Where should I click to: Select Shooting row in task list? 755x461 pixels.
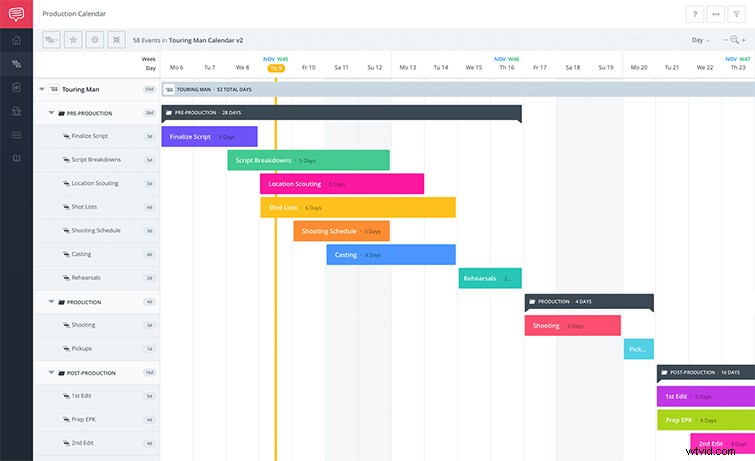[97, 325]
